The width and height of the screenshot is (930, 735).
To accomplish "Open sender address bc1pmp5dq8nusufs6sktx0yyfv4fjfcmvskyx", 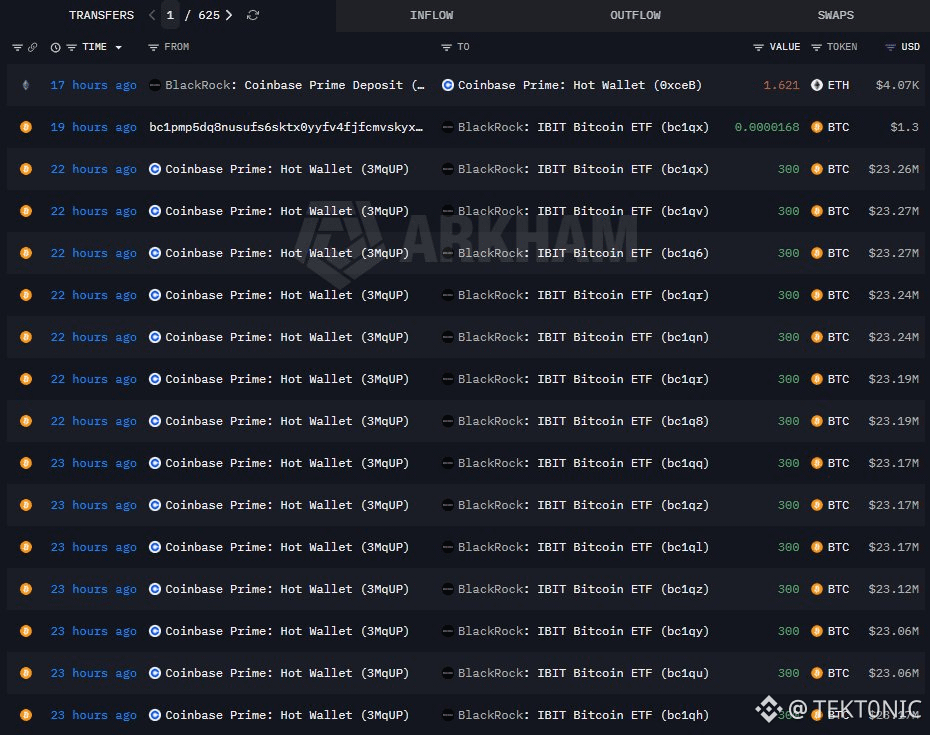I will pyautogui.click(x=286, y=127).
